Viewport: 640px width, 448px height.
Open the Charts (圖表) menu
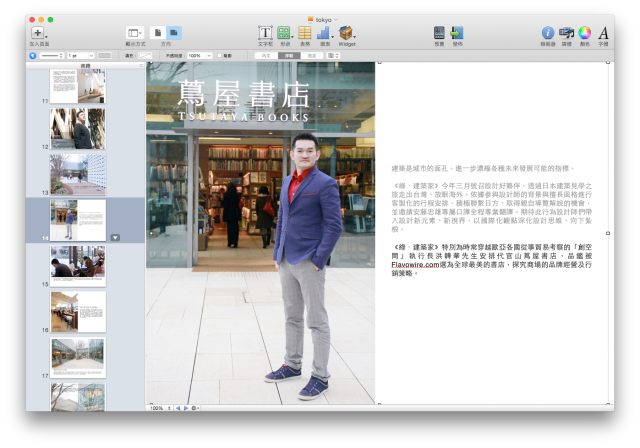pyautogui.click(x=324, y=33)
